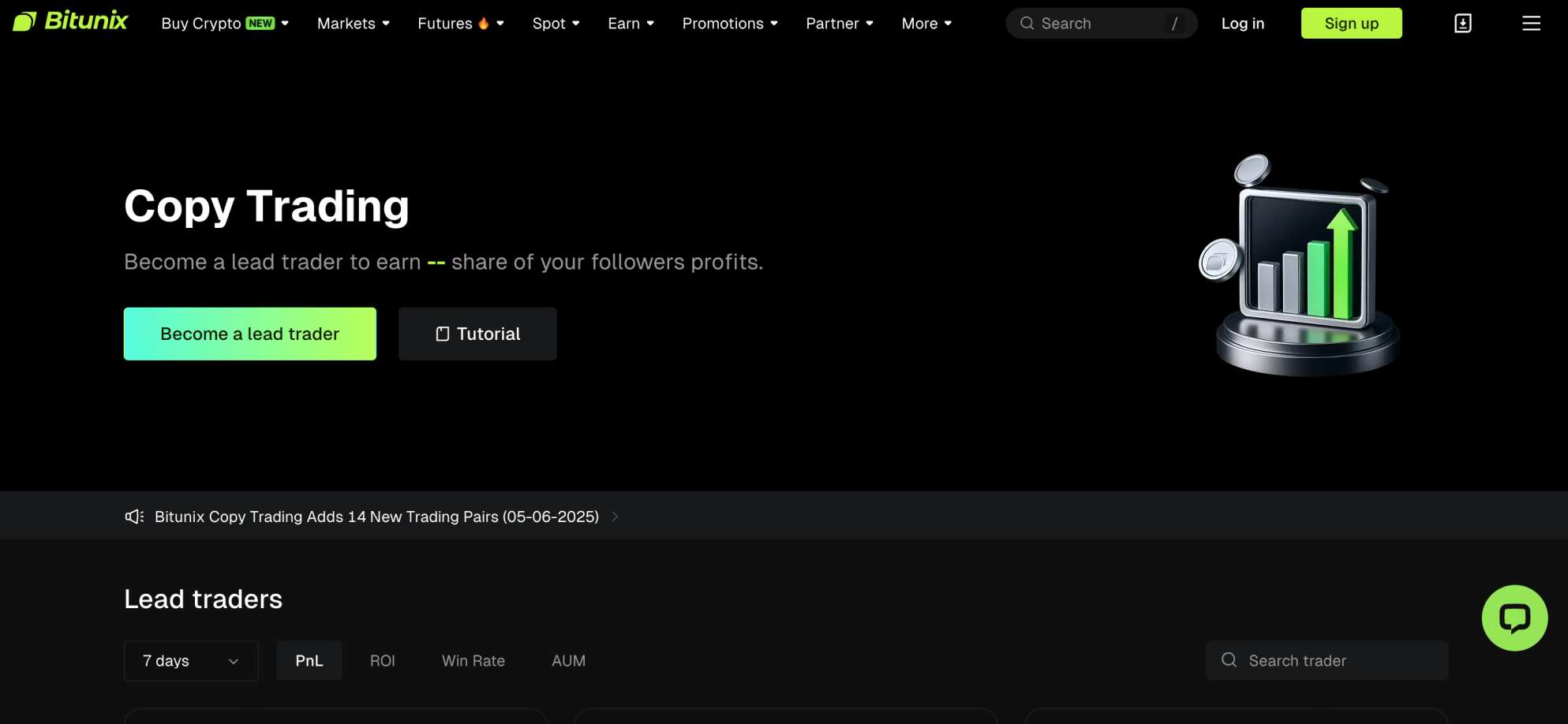This screenshot has width=1568, height=724.
Task: Expand the Partner menu
Action: pyautogui.click(x=840, y=24)
